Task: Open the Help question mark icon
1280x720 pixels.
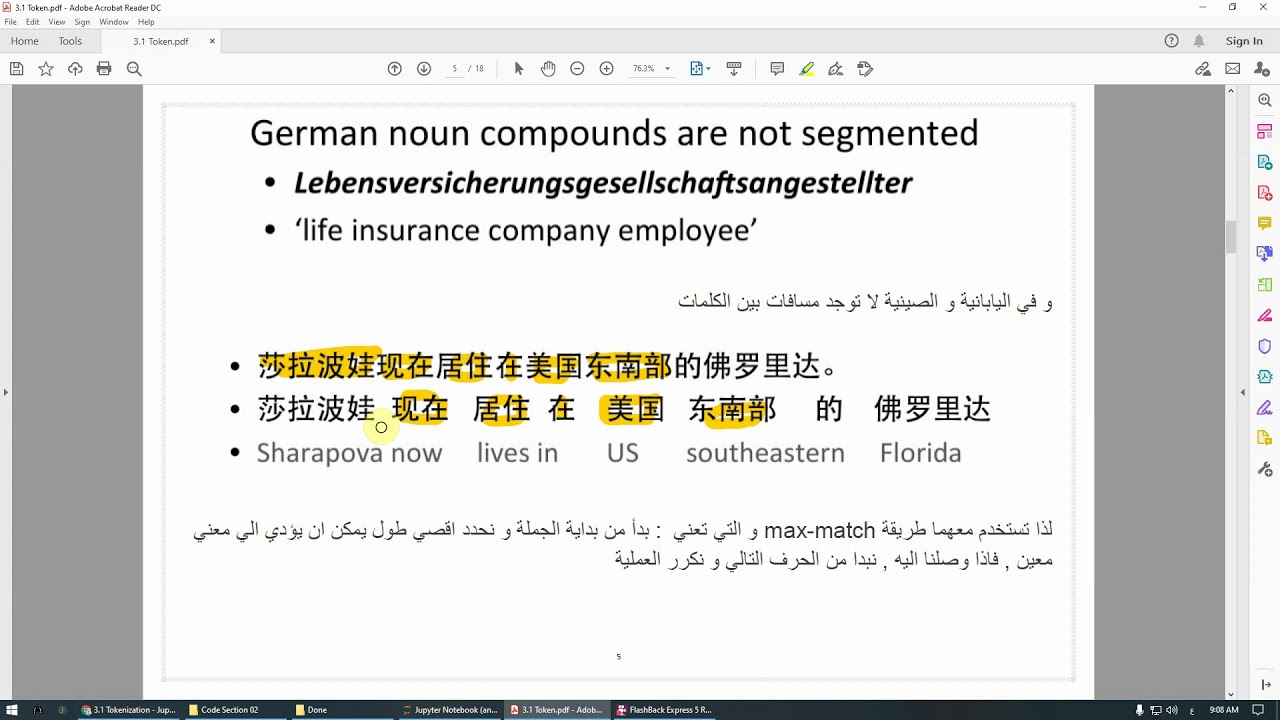Action: tap(1172, 41)
